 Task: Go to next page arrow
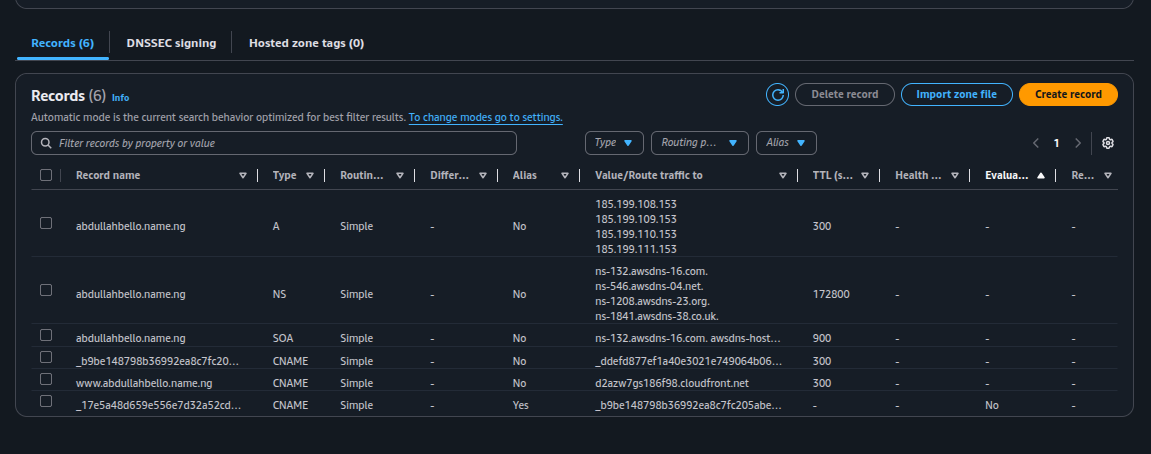click(1078, 143)
